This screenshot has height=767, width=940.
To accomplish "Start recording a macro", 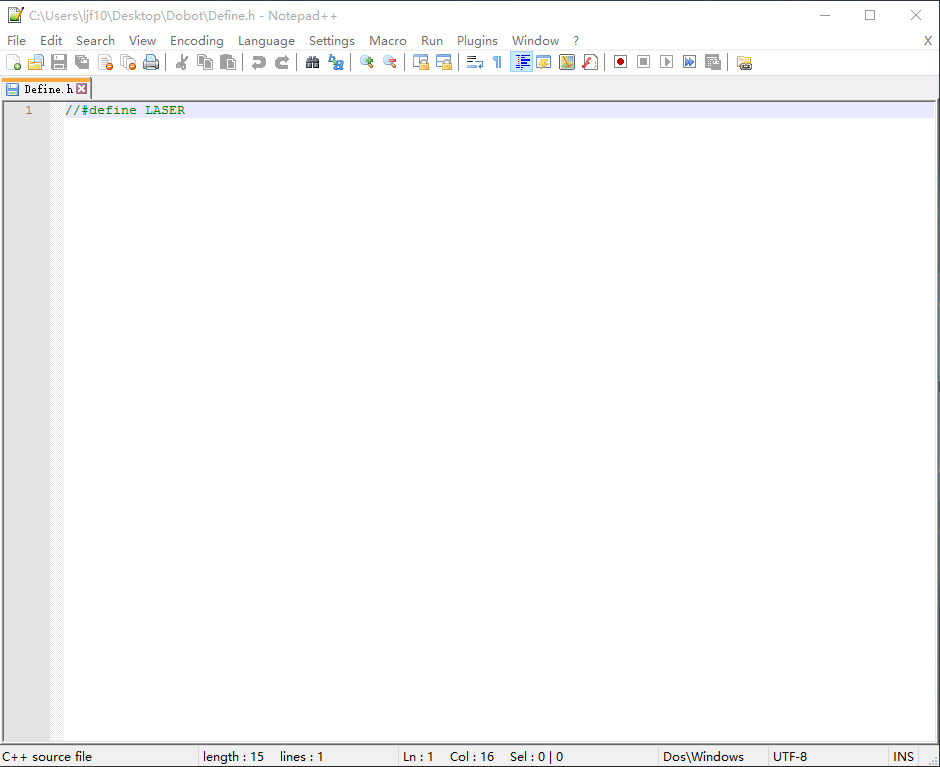I will coord(619,61).
